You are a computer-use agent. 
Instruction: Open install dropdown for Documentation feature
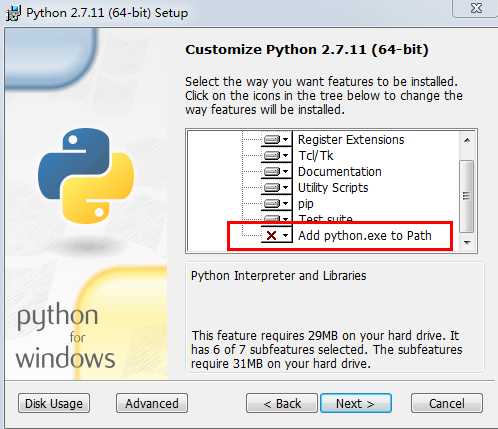point(276,171)
